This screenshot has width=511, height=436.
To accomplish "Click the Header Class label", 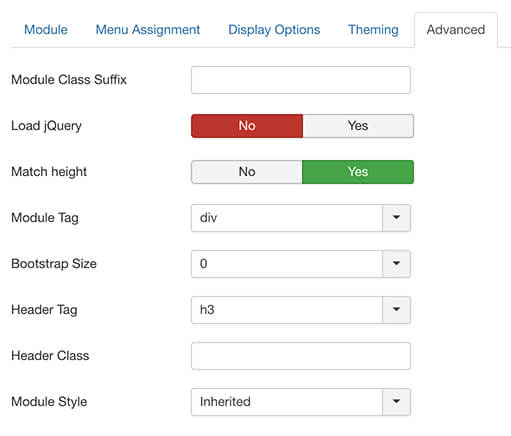I will (50, 356).
